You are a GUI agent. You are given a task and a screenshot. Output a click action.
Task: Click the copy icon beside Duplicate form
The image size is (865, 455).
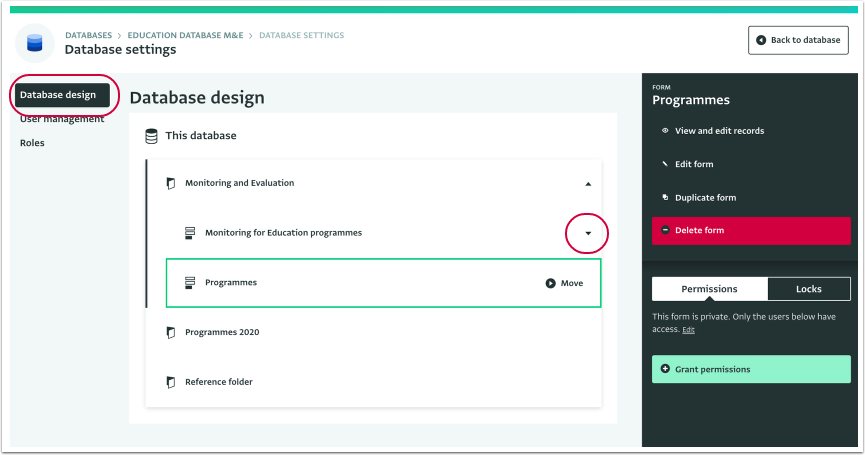(665, 197)
